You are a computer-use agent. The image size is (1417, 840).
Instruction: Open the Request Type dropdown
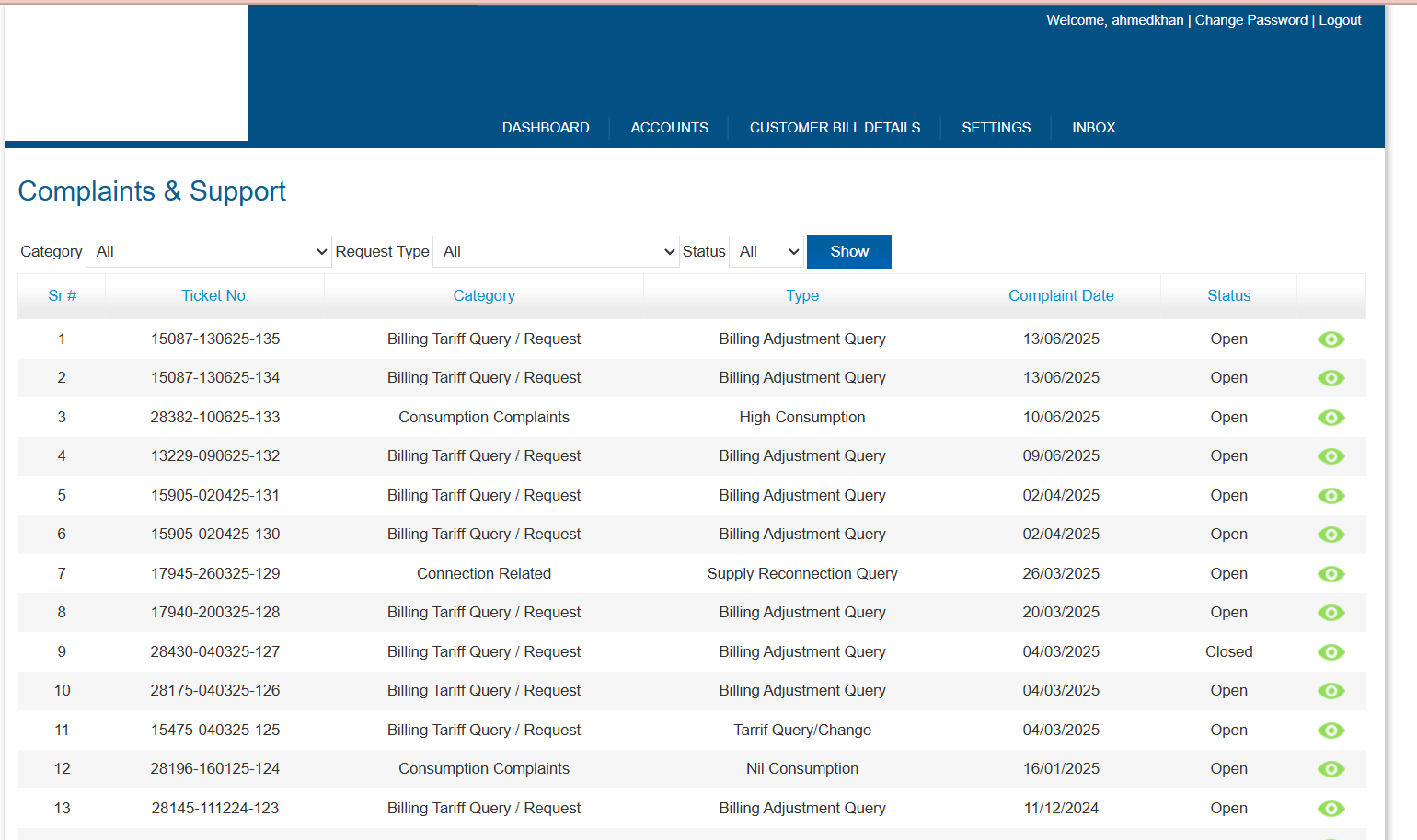tap(556, 252)
